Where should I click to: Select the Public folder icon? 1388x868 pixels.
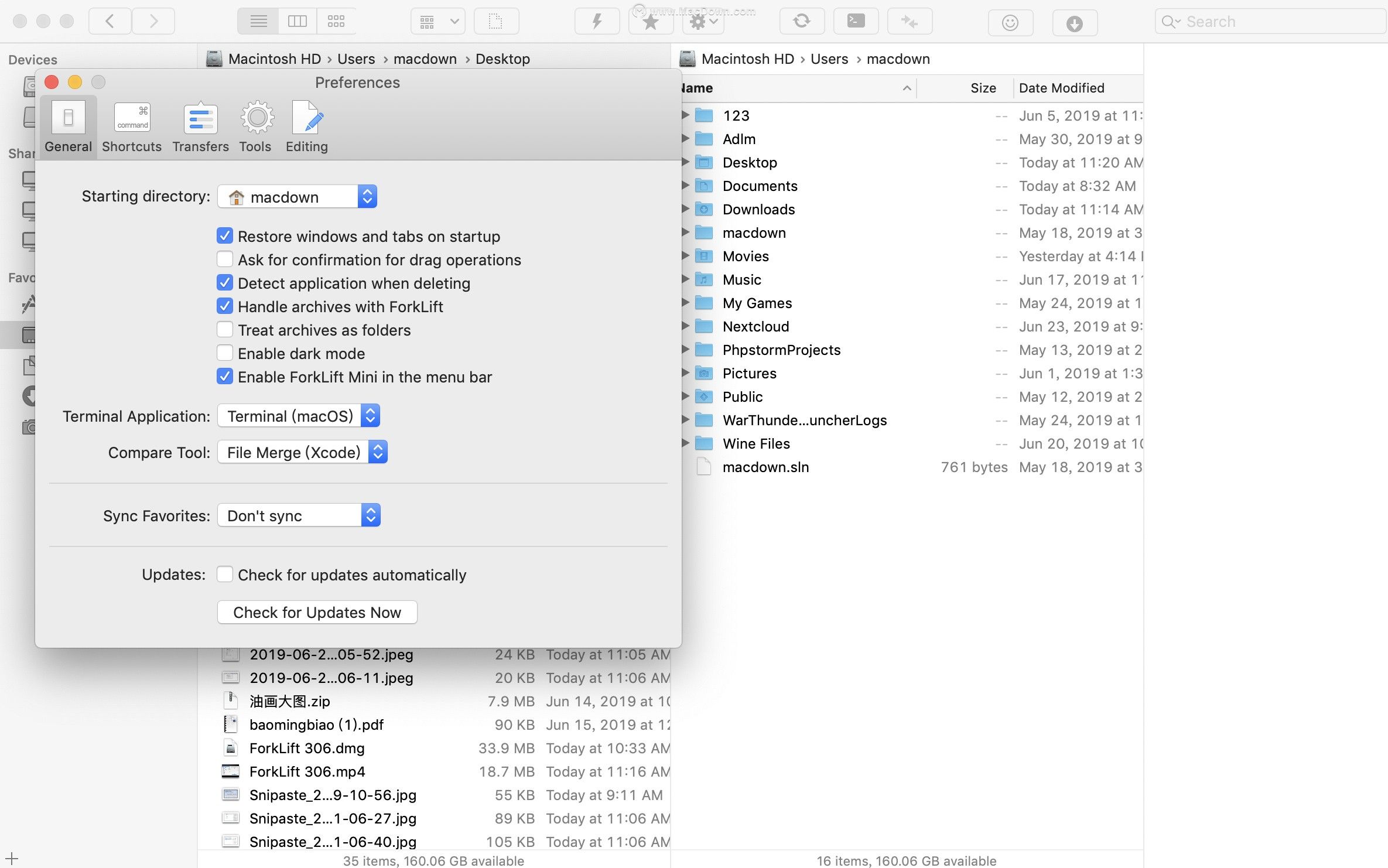(704, 397)
